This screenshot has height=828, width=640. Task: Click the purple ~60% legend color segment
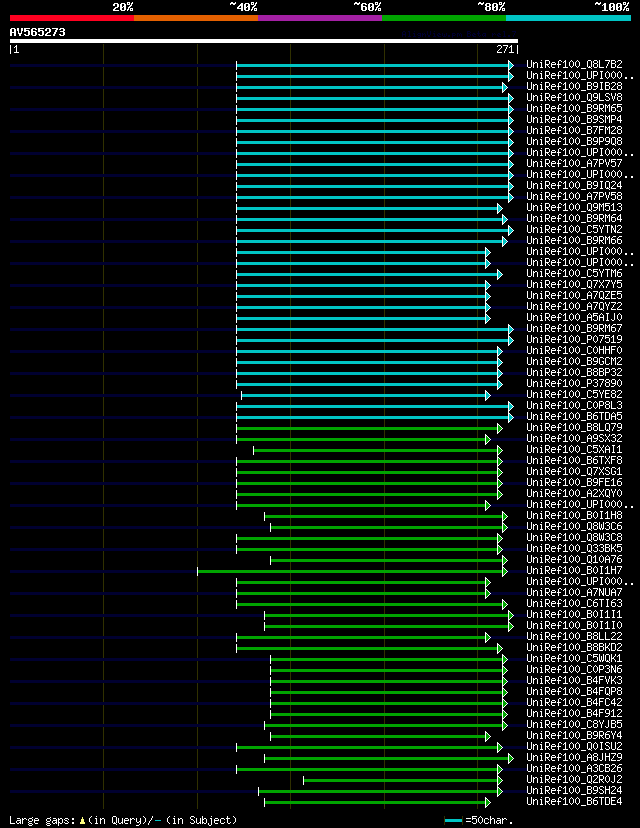coord(320,18)
